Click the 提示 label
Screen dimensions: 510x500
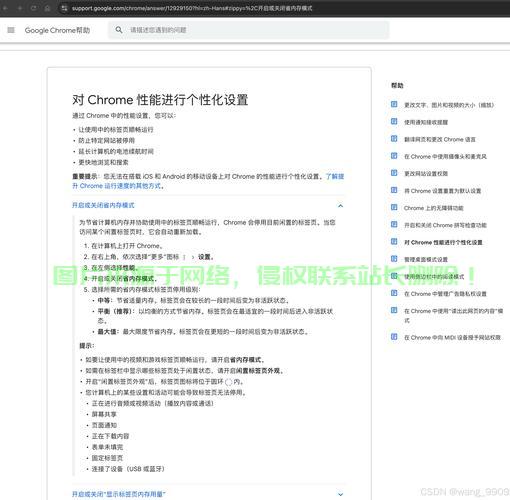(x=87, y=346)
